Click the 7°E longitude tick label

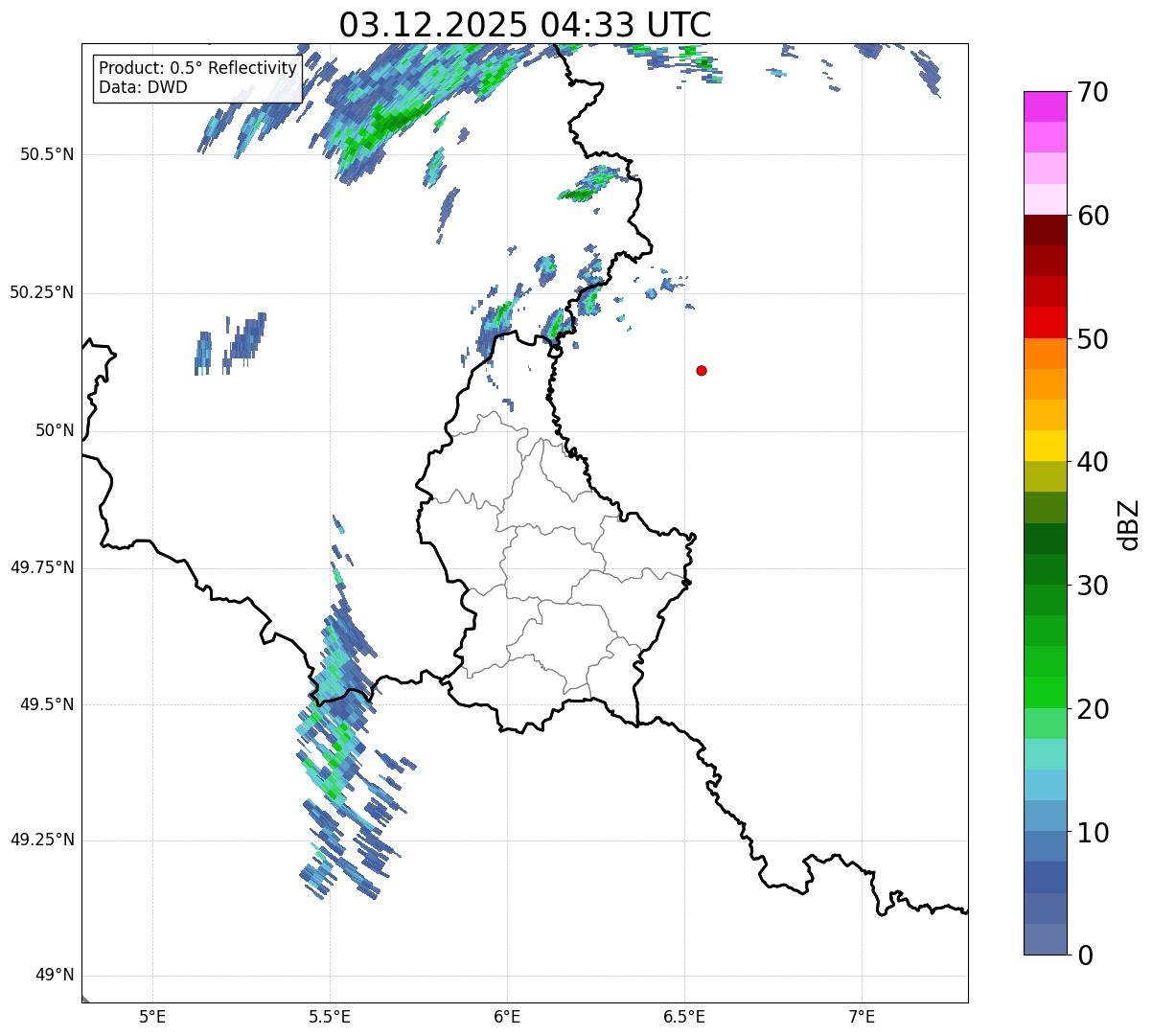tap(863, 1016)
